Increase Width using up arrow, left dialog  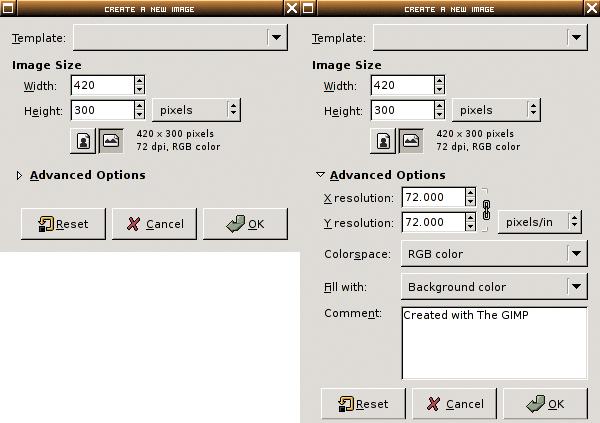pos(139,80)
